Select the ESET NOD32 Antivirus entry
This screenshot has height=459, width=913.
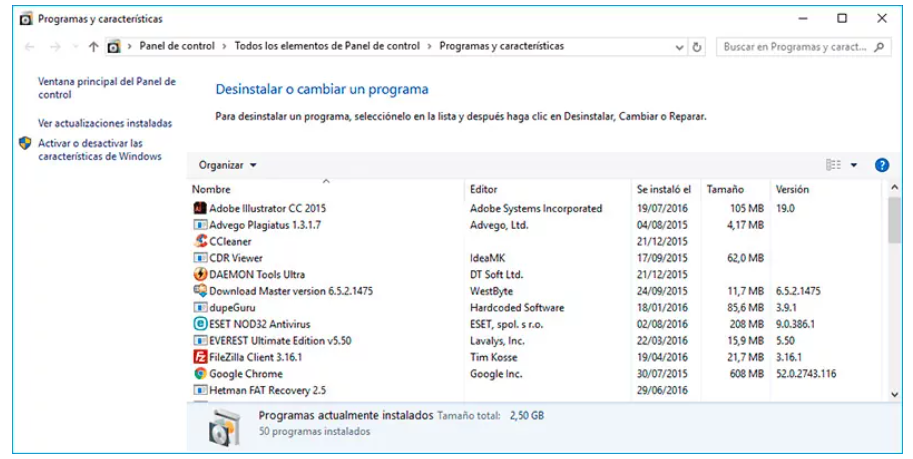[x=260, y=324]
